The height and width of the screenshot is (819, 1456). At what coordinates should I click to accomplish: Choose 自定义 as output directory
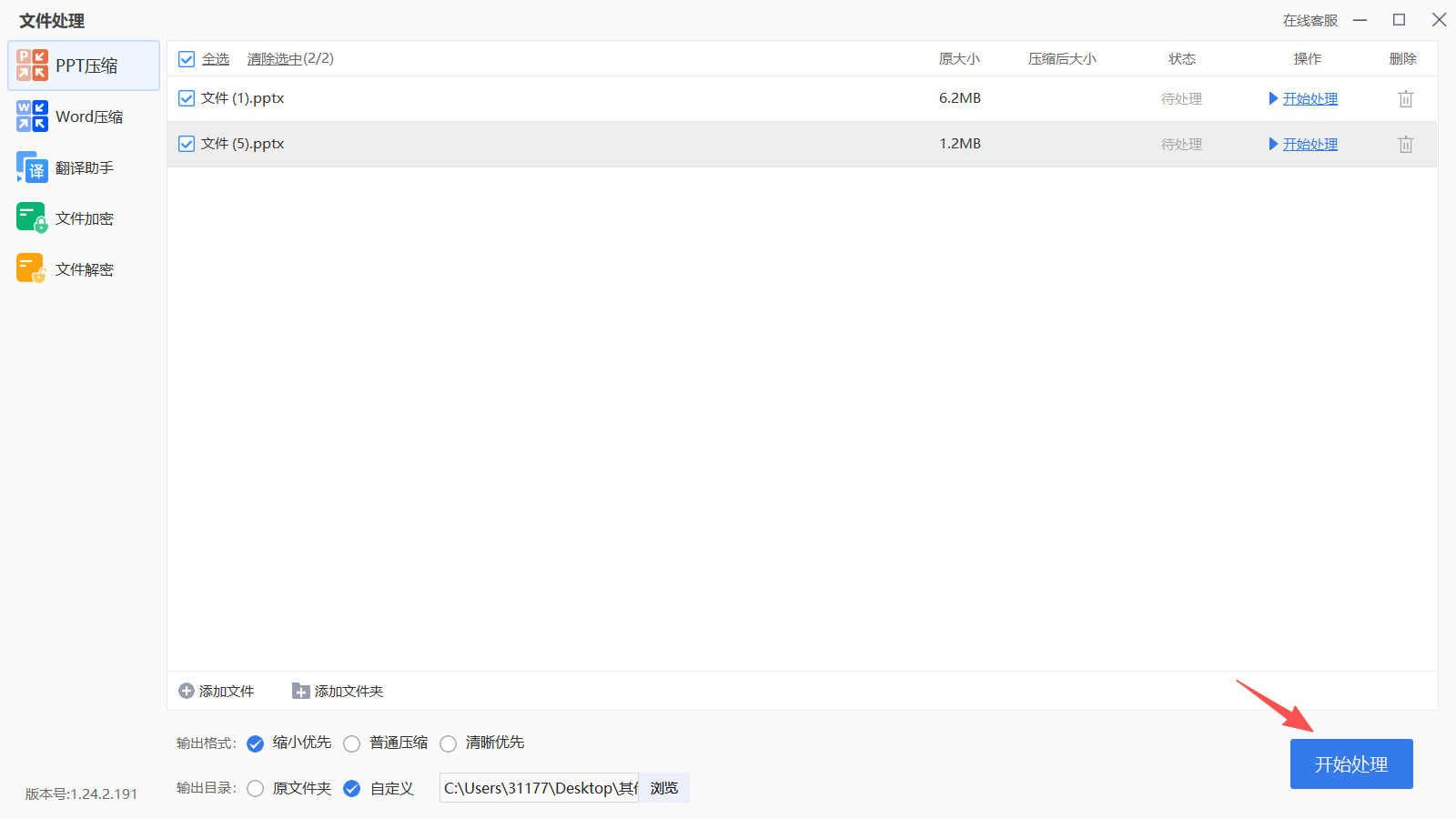point(352,789)
